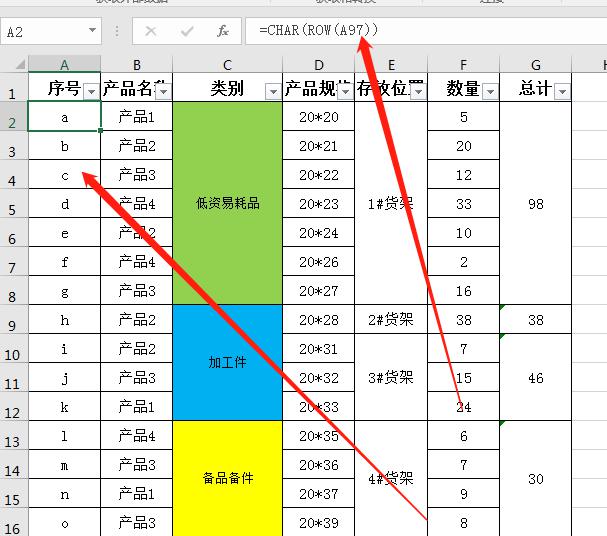
Task: Click the 1#货架 merged cell
Action: coord(391,203)
